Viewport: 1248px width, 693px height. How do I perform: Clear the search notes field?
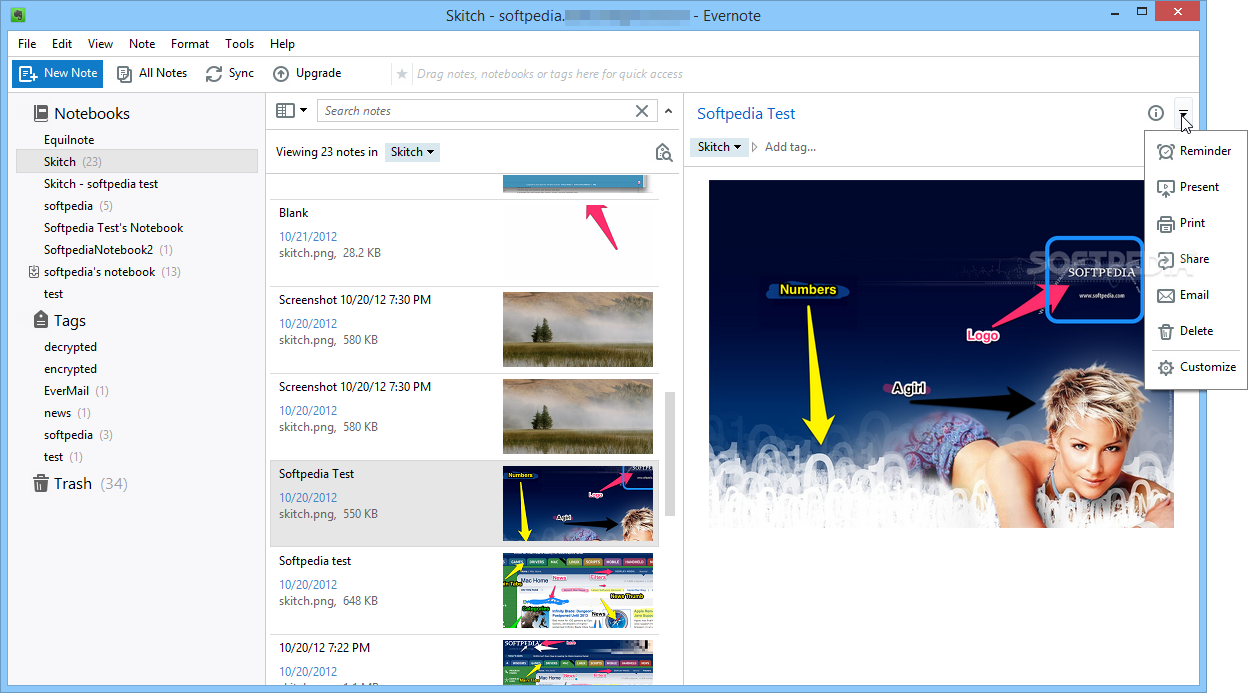point(642,111)
